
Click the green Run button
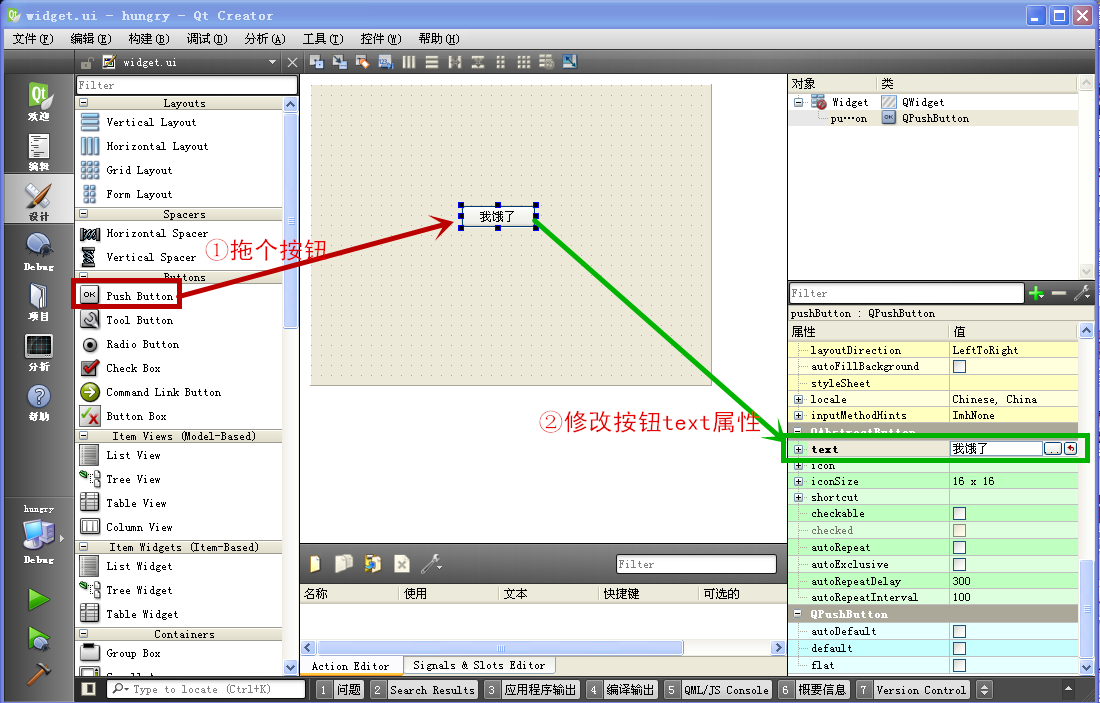(39, 600)
